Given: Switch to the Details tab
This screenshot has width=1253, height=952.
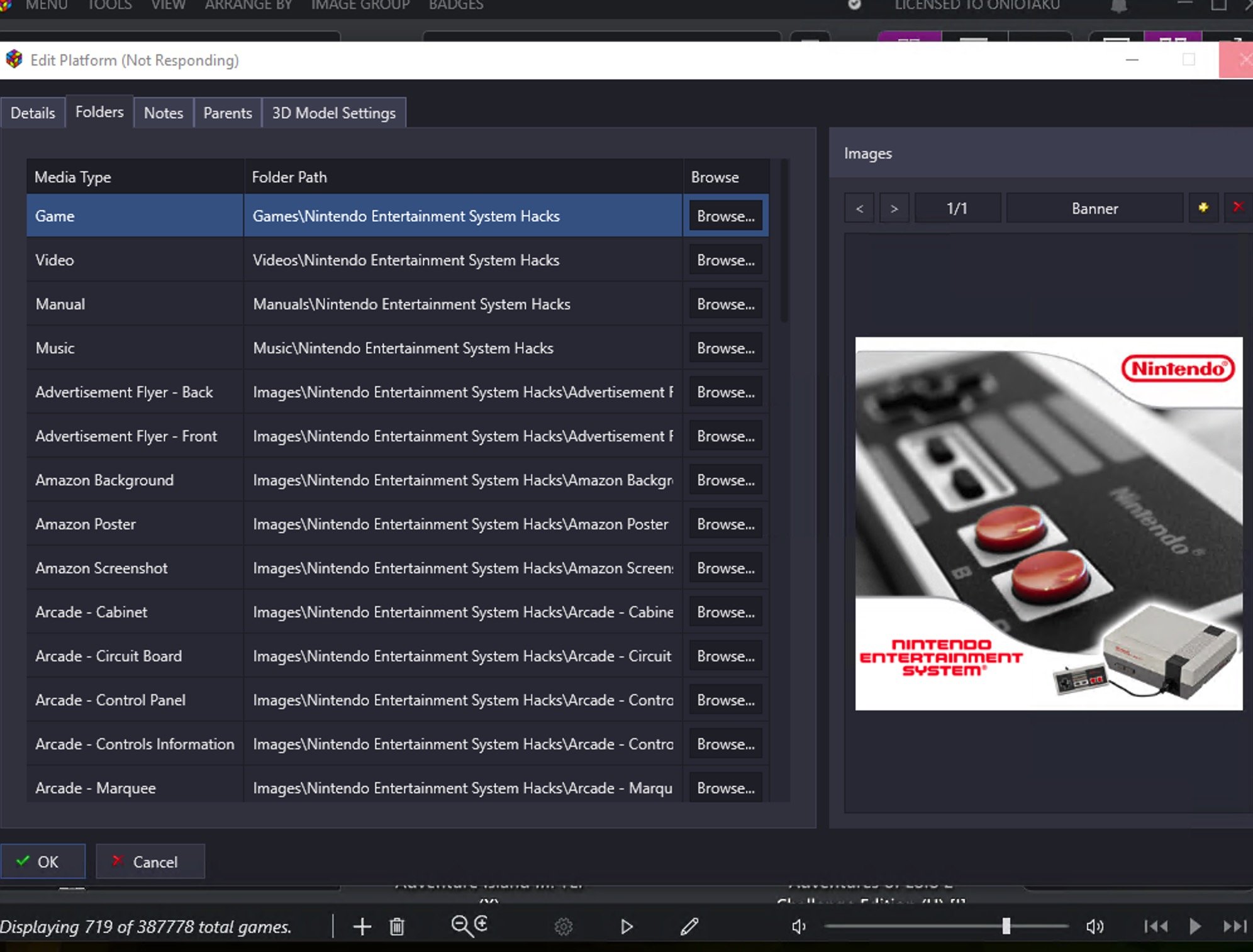Looking at the screenshot, I should pyautogui.click(x=33, y=113).
